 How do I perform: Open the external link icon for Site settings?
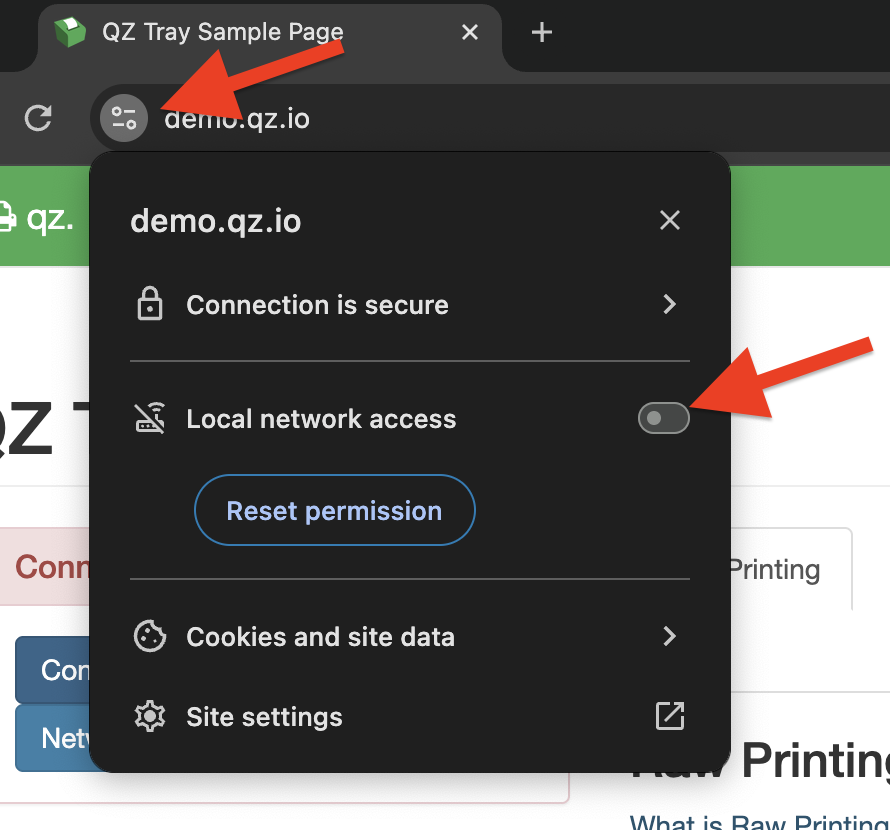pos(669,716)
